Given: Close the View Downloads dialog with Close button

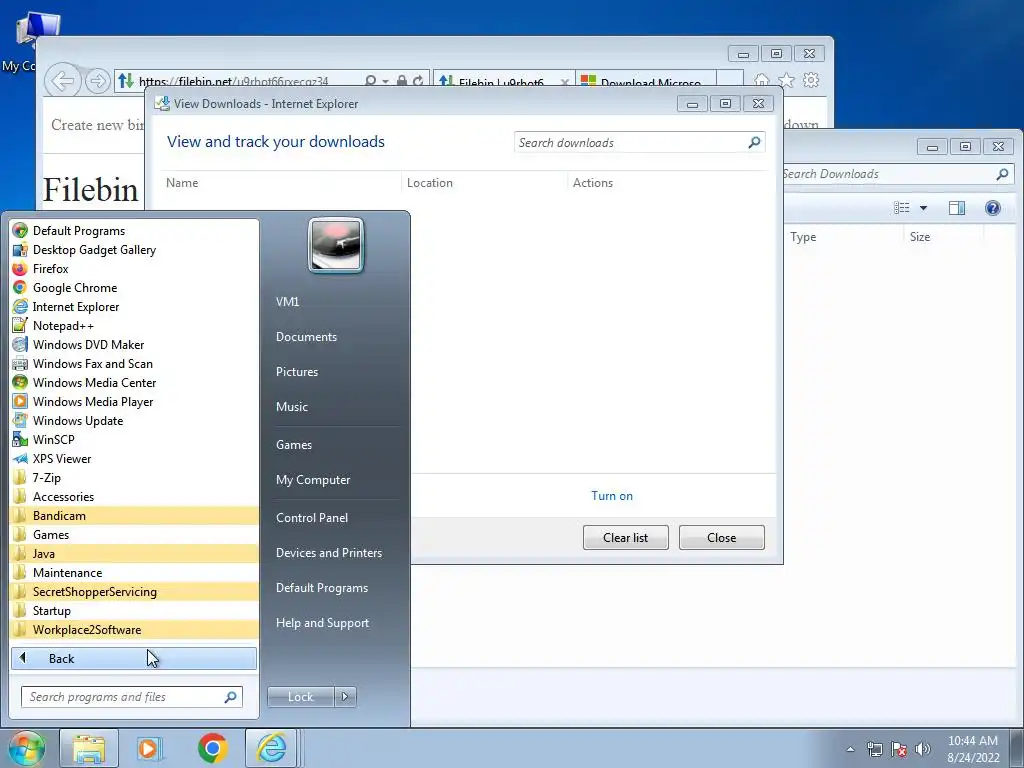Looking at the screenshot, I should coord(722,537).
